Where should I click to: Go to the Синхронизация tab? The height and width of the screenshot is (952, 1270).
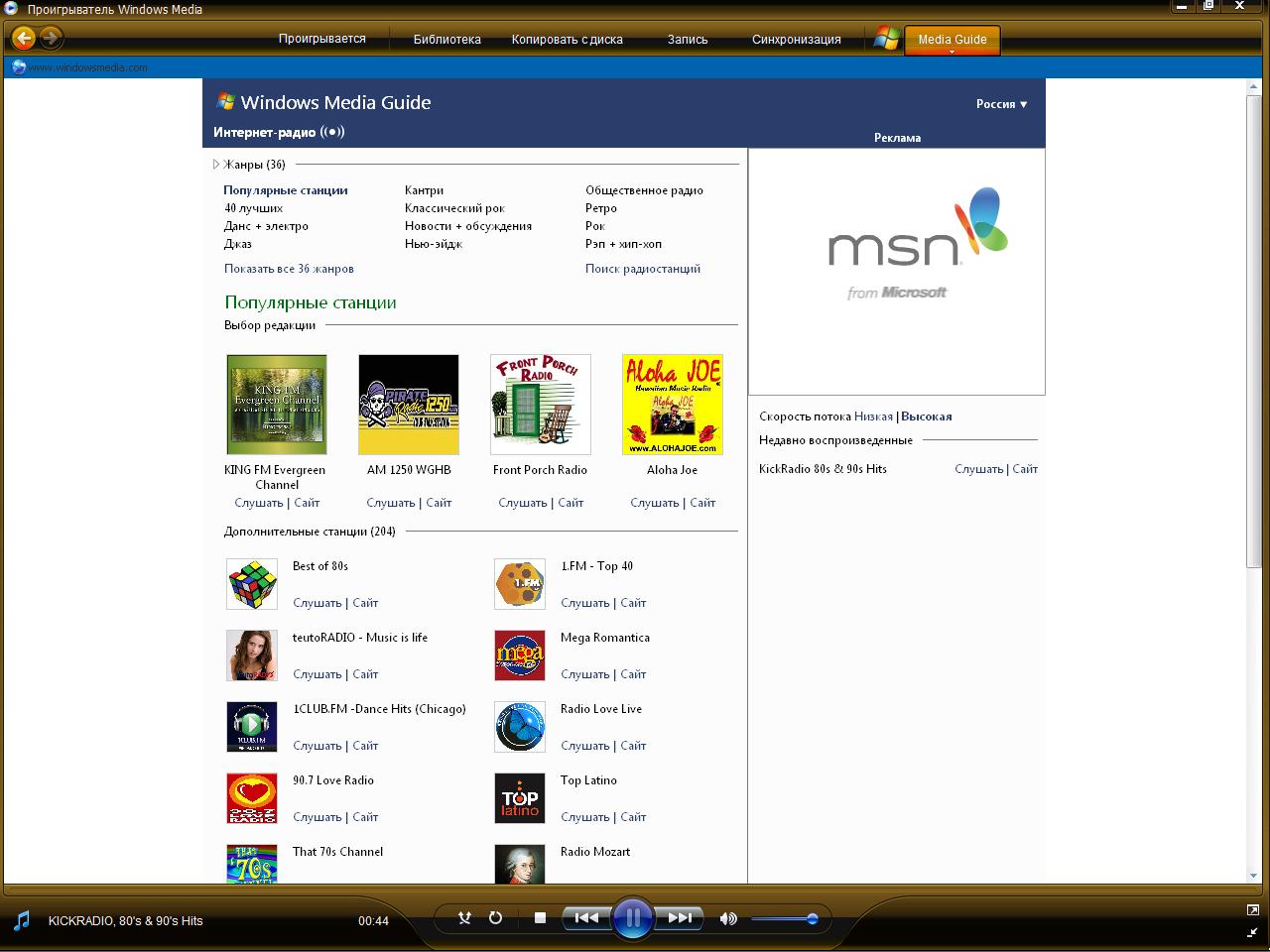click(796, 40)
